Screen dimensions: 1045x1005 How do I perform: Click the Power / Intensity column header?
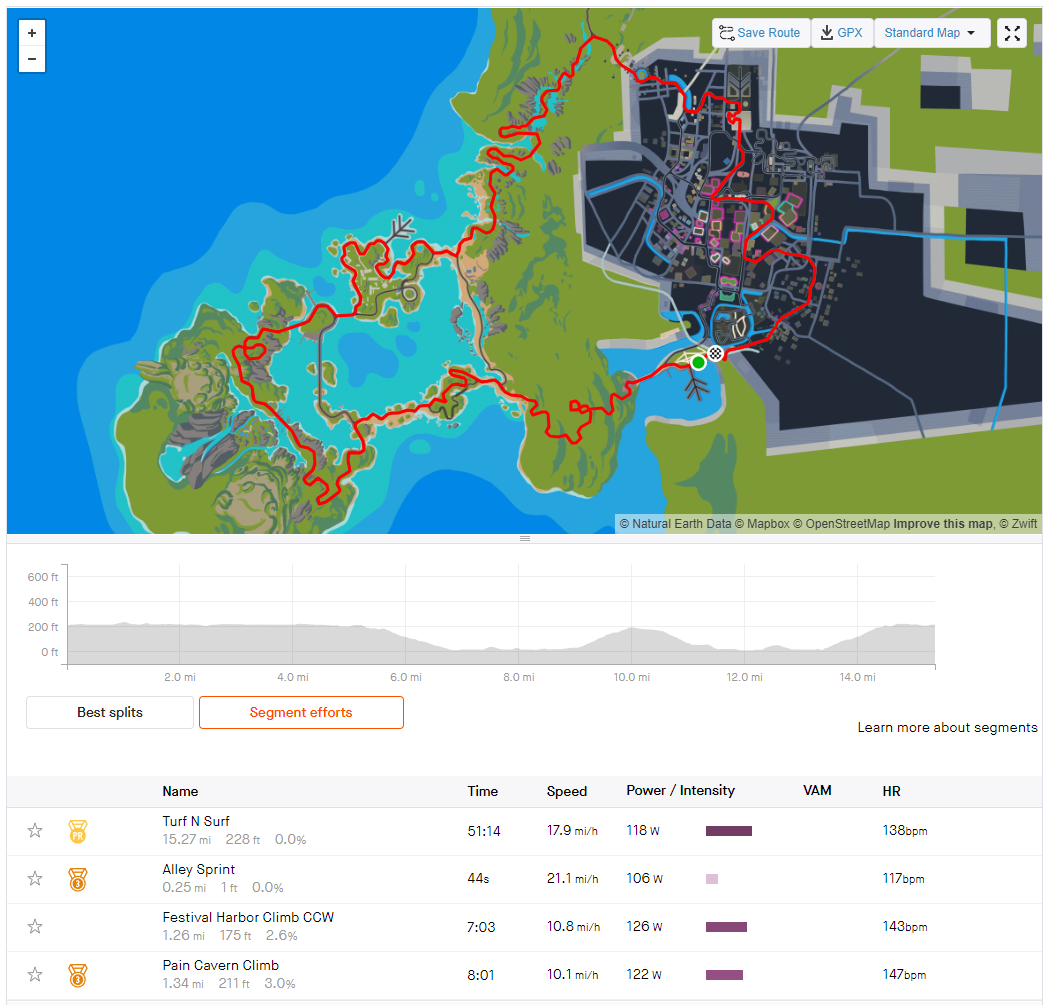click(x=680, y=790)
